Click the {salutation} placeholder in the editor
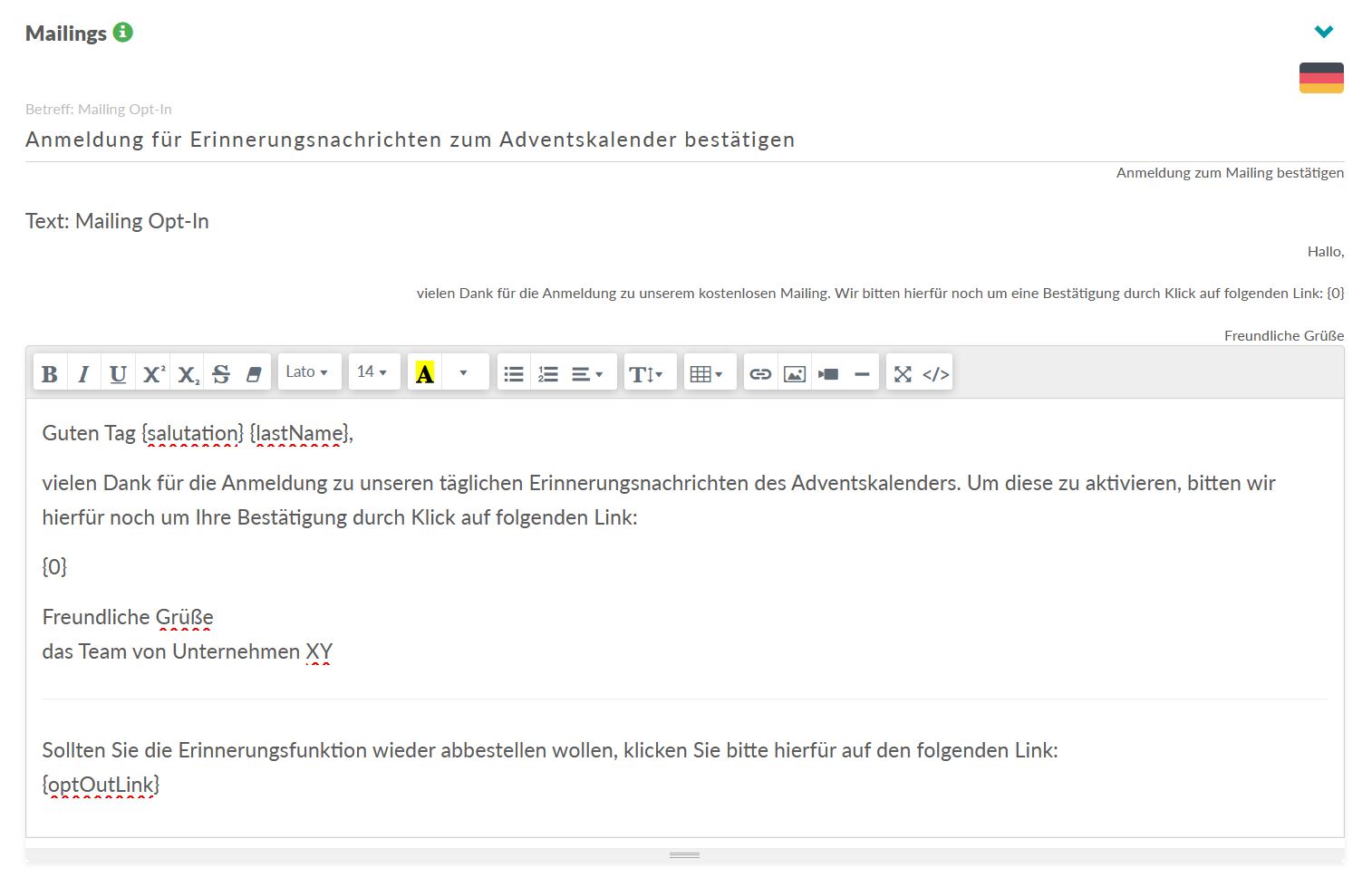This screenshot has height=887, width=1372. (193, 433)
